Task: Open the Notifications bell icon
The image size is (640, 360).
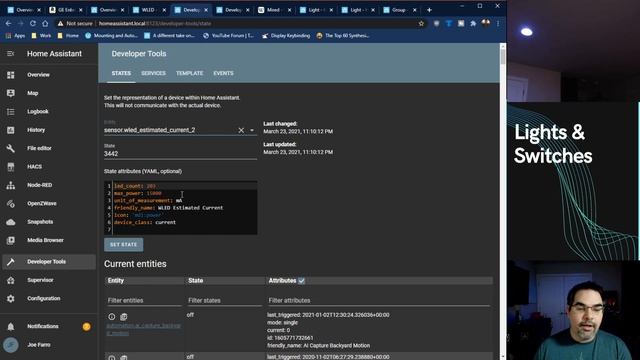Action: tap(11, 326)
